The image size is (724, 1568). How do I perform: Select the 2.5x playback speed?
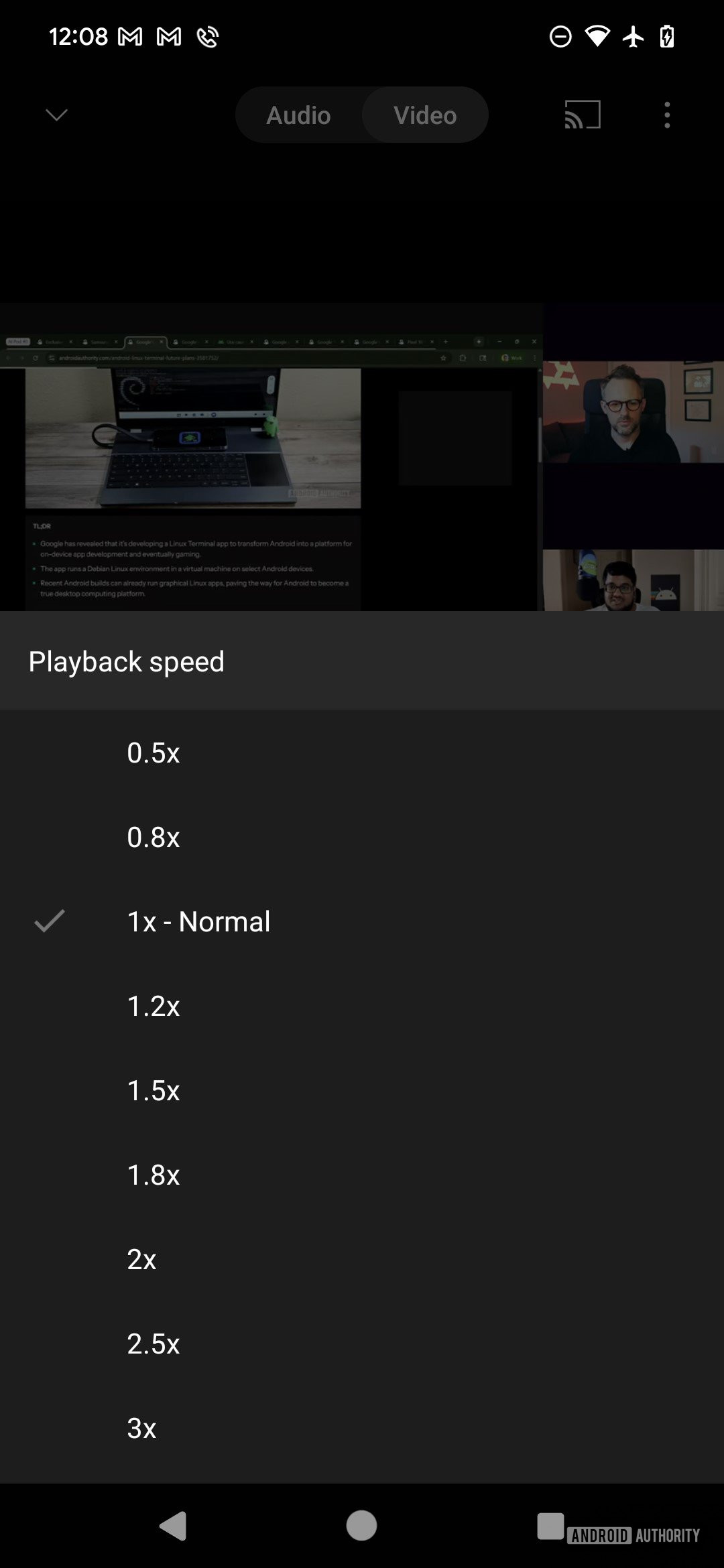pos(362,1344)
